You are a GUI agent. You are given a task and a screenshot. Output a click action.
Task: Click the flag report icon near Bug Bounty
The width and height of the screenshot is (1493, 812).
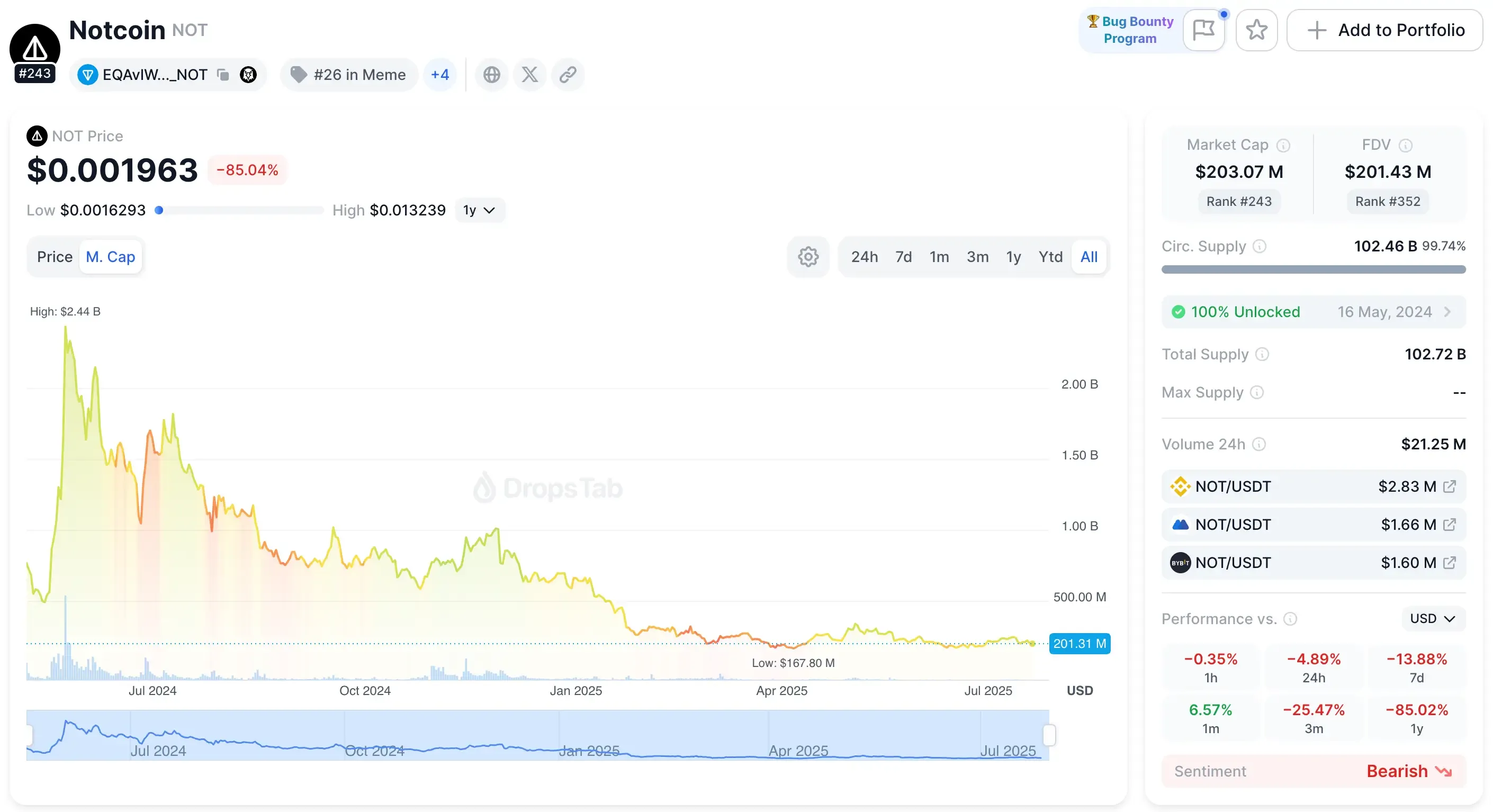pyautogui.click(x=1204, y=30)
